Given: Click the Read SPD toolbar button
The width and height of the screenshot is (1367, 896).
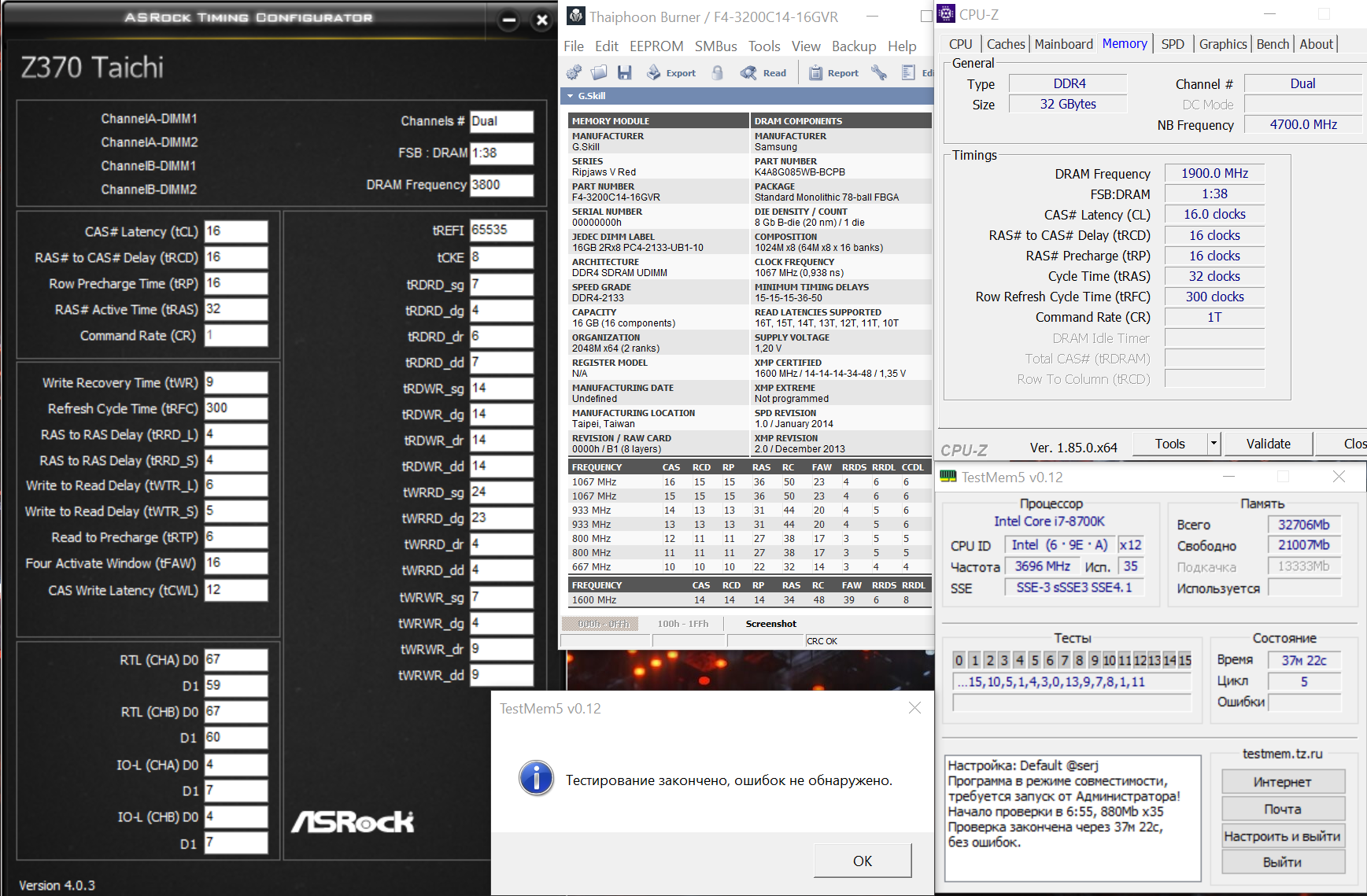Looking at the screenshot, I should [763, 73].
